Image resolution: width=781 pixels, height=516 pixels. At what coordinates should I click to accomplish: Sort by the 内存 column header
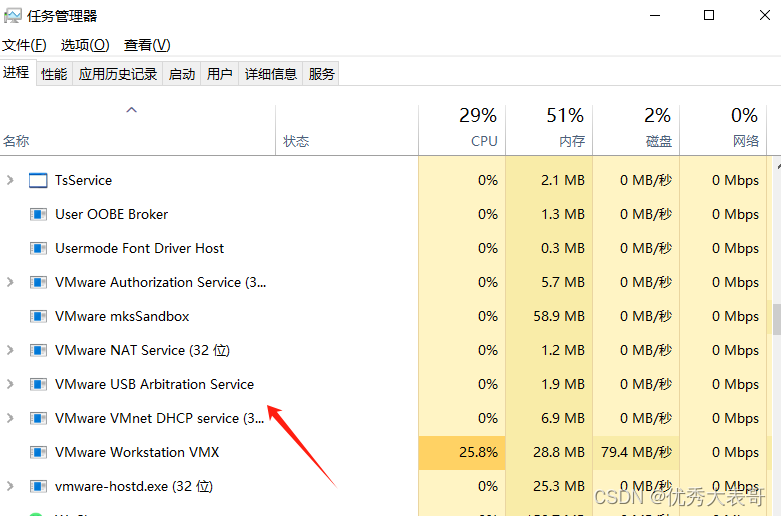coord(549,129)
